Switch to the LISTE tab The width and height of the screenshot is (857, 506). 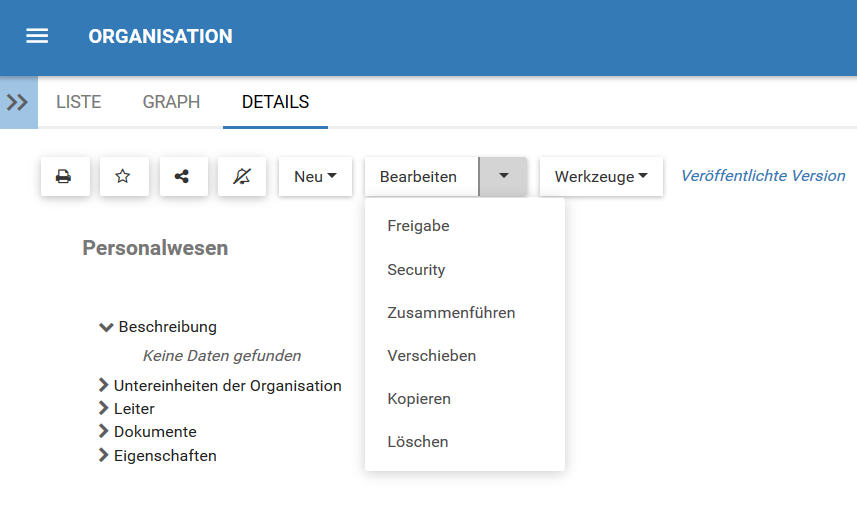[78, 102]
